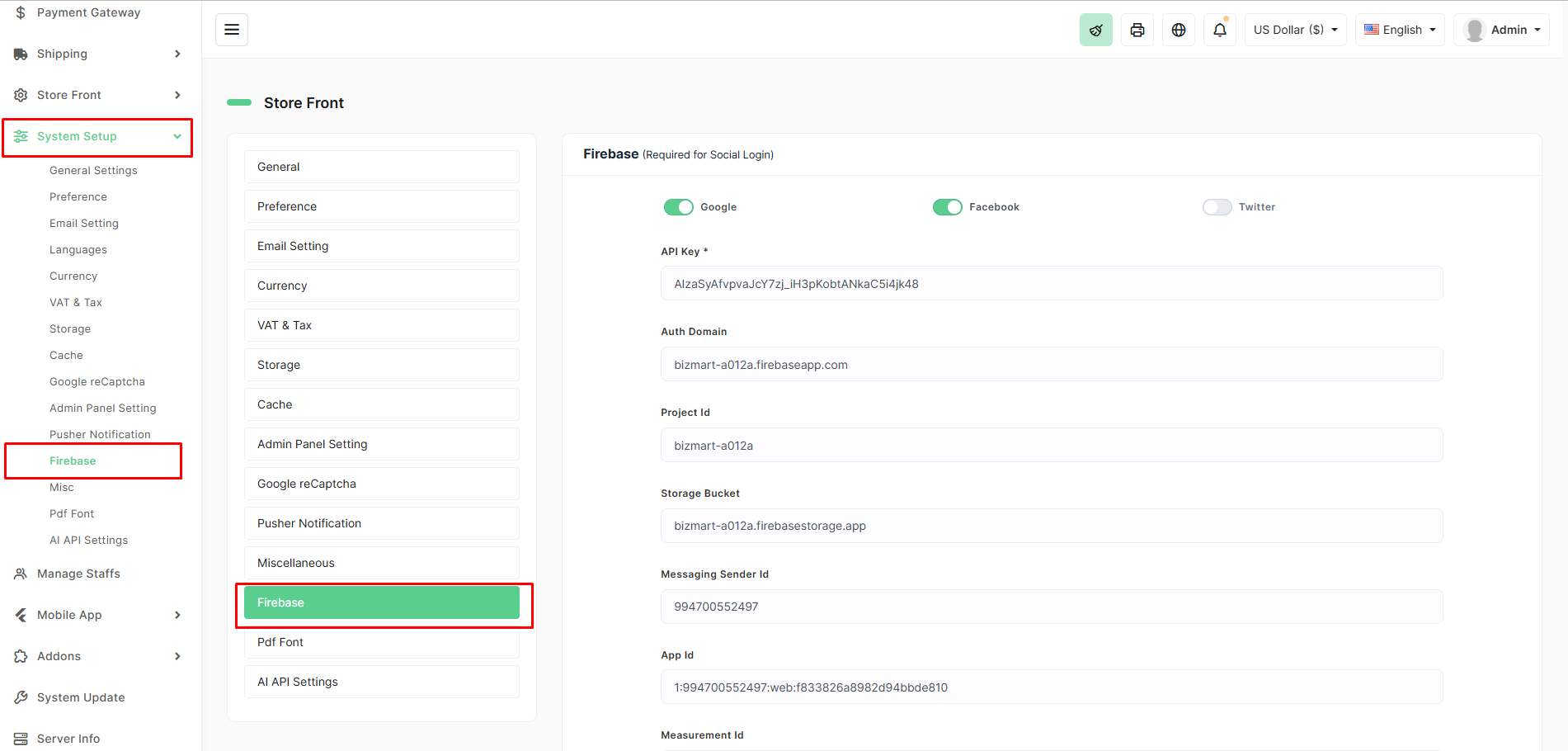
Task: Open the US Dollar currency dropdown
Action: 1295,30
